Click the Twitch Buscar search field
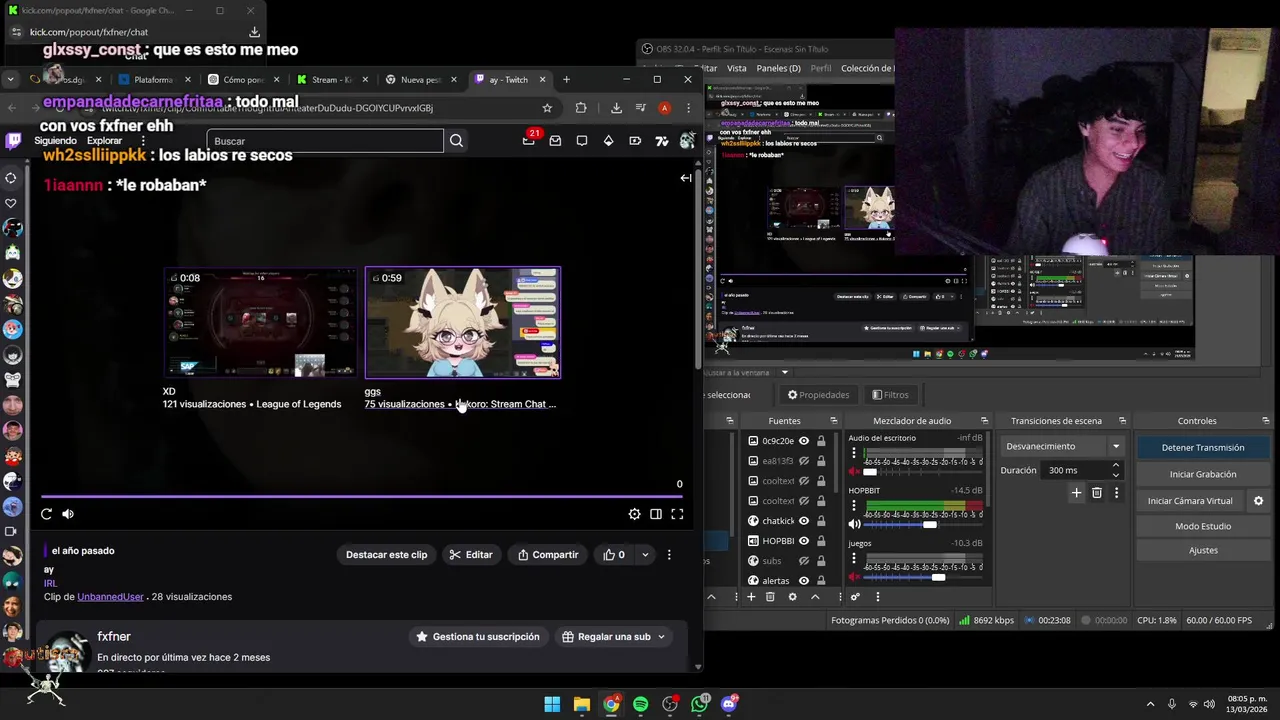Screen dimensions: 1280x720 [x=326, y=141]
